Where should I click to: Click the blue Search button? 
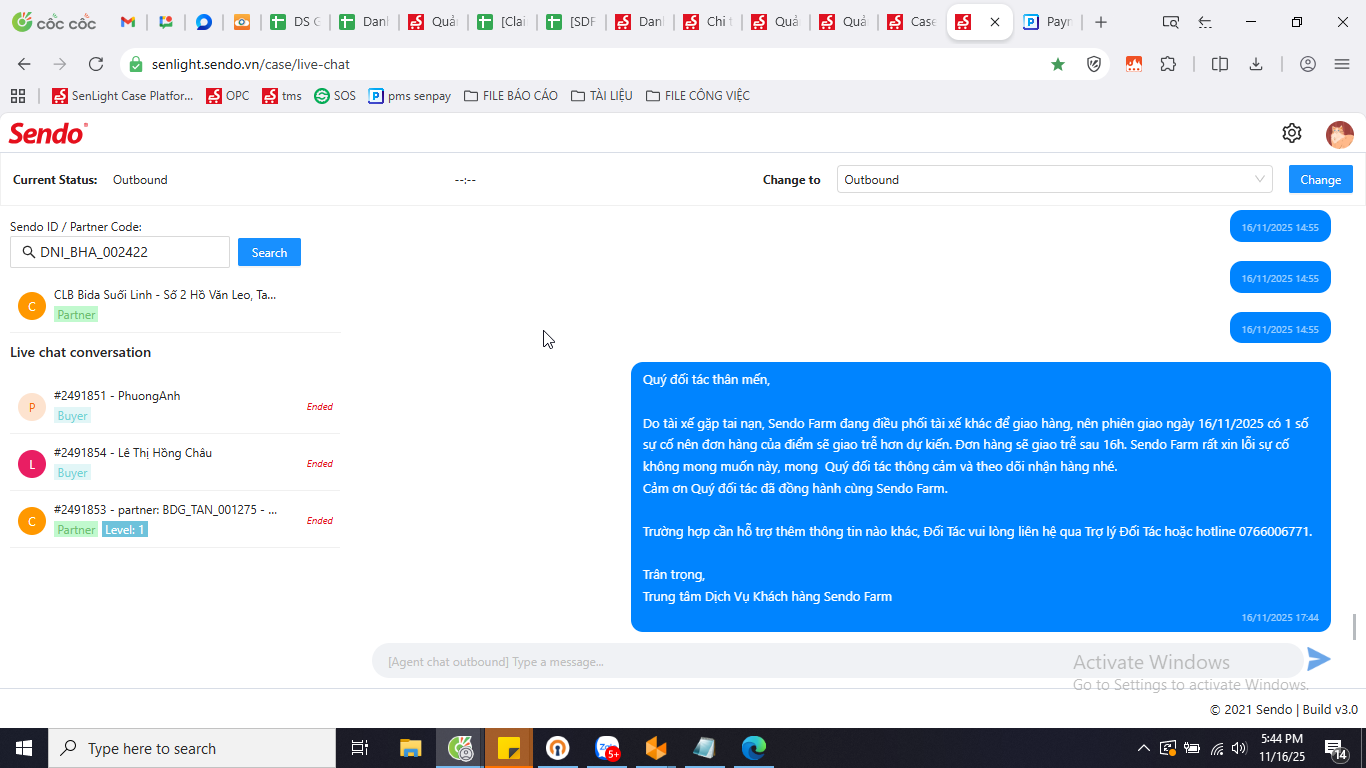[269, 252]
